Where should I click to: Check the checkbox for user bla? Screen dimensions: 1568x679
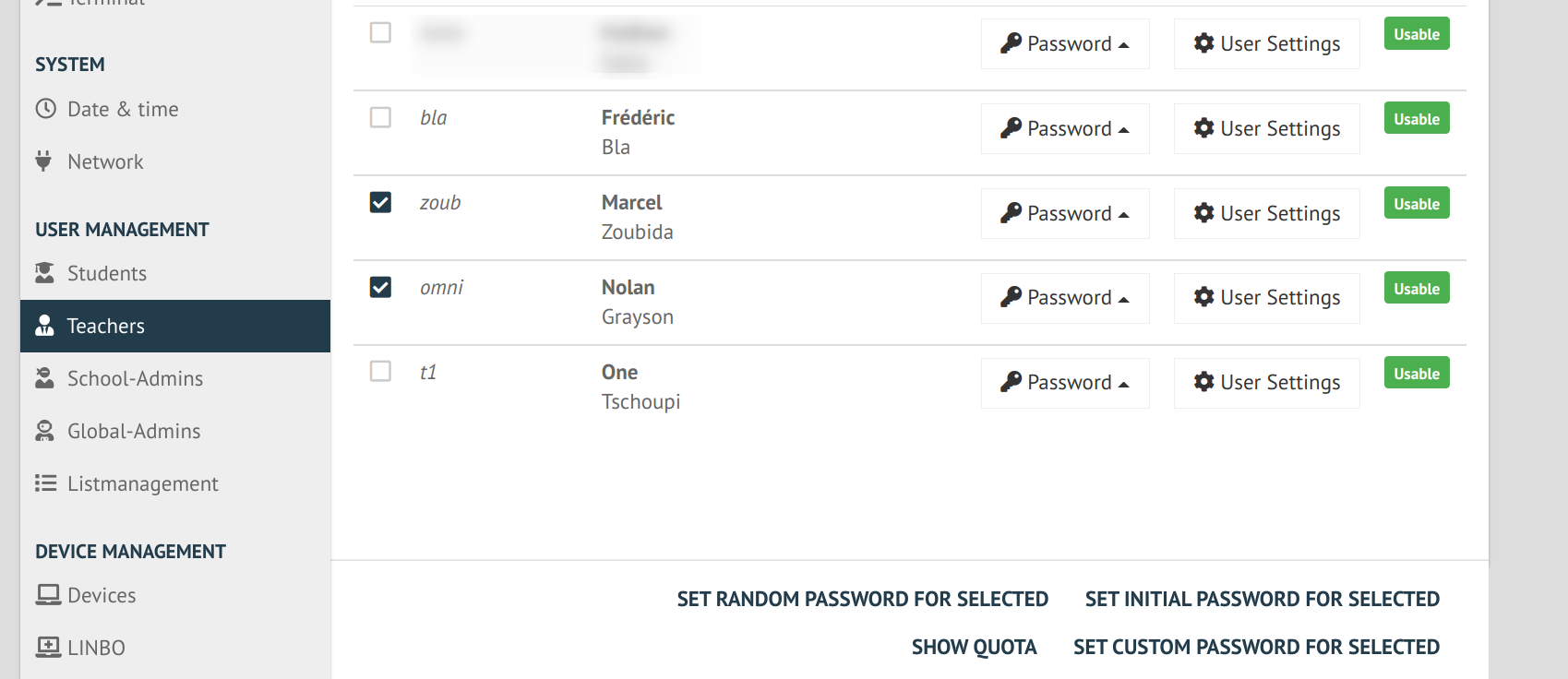point(379,117)
